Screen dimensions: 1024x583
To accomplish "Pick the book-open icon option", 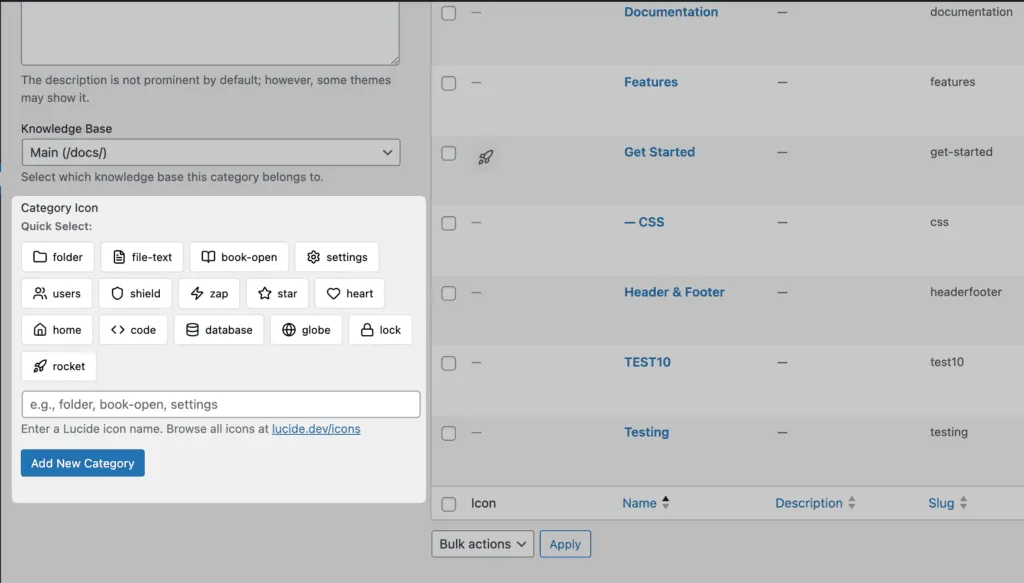I will (x=239, y=257).
